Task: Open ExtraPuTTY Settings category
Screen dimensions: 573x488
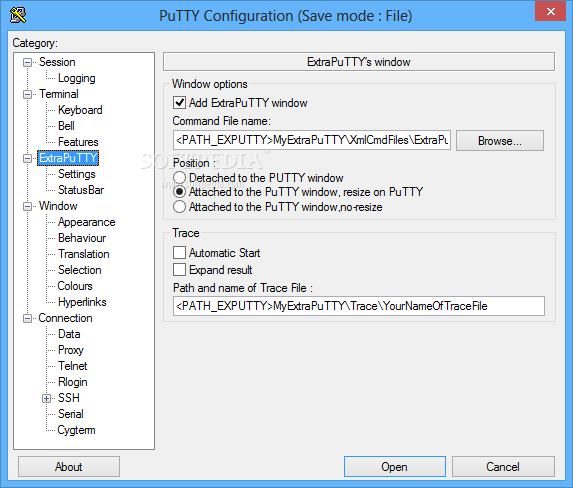Action: click(x=76, y=174)
